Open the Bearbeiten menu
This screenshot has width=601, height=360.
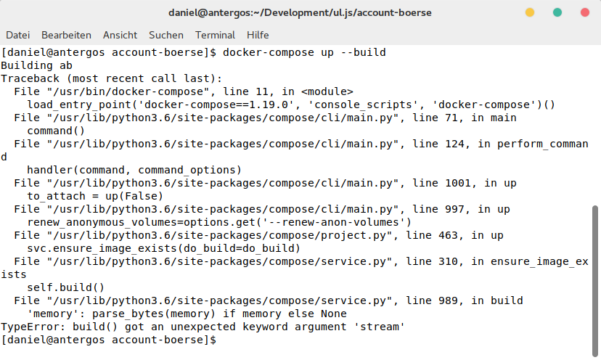coord(66,35)
